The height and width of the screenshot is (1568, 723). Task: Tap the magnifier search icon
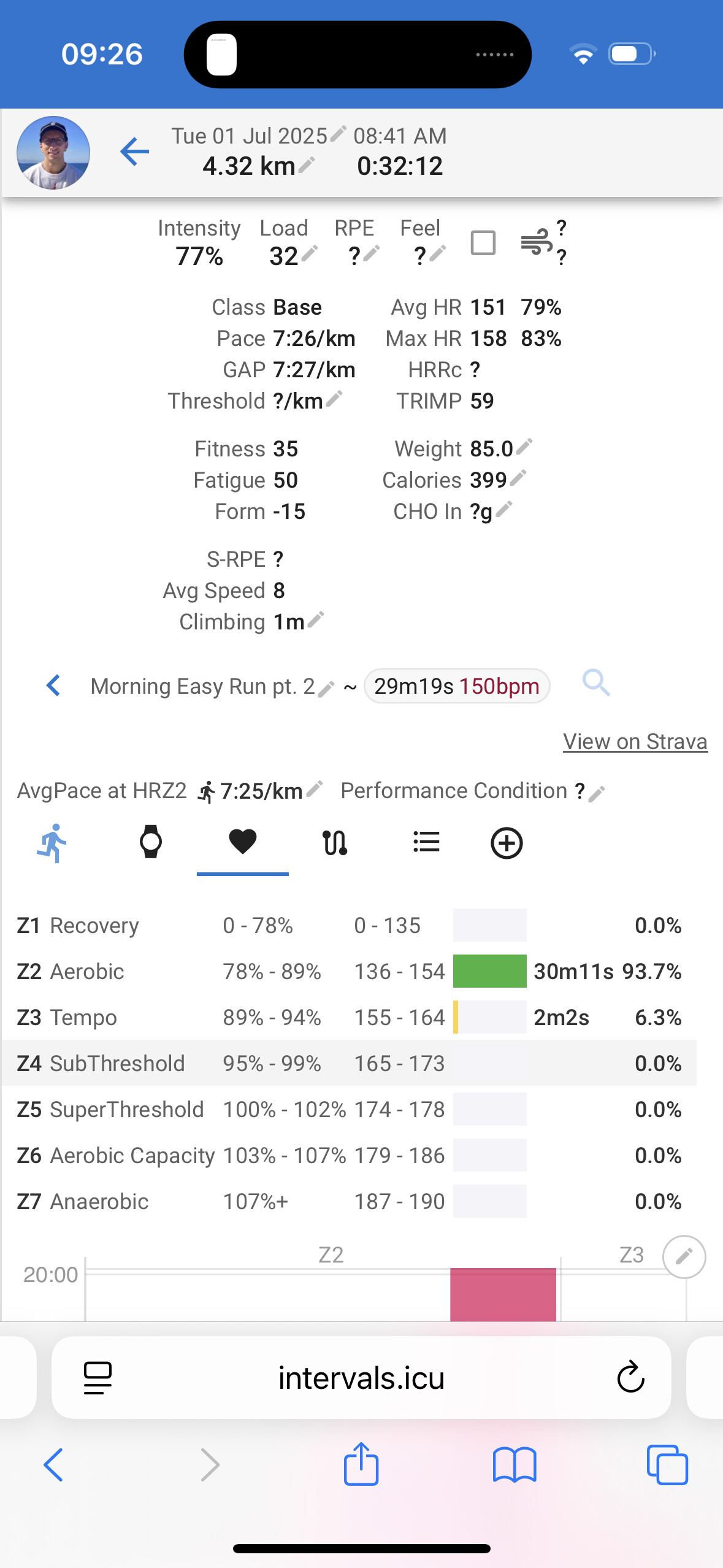[x=596, y=683]
